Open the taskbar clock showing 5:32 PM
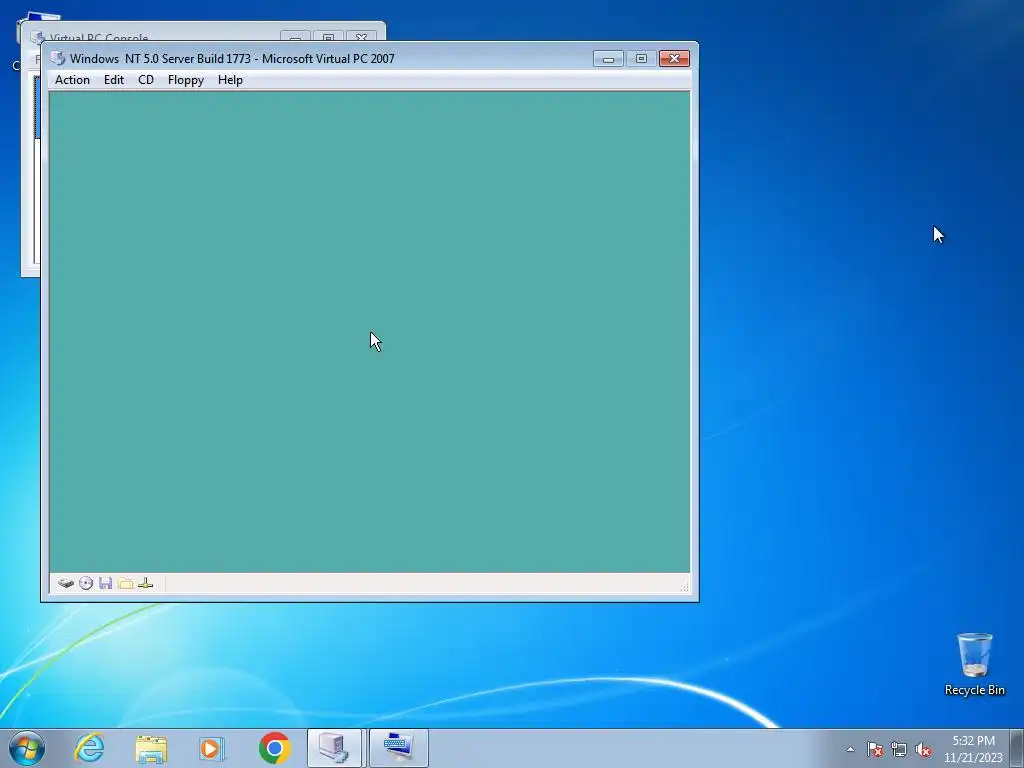 973,749
